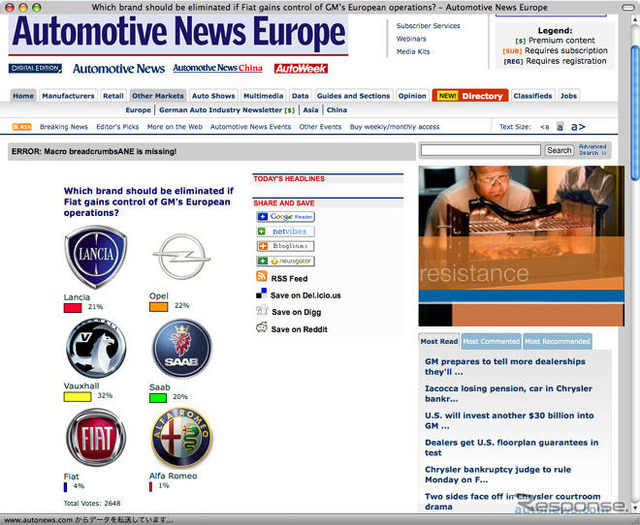The image size is (640, 525).
Task: Add feed to Bloglines
Action: pos(285,246)
